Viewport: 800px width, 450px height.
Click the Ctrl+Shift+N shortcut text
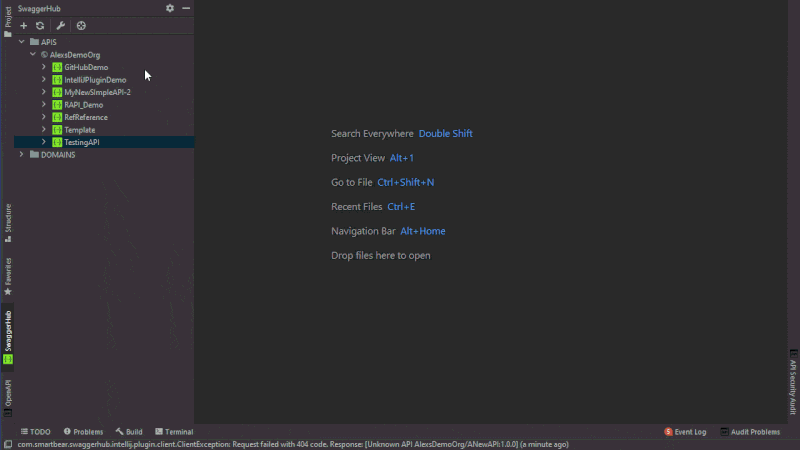coord(406,182)
